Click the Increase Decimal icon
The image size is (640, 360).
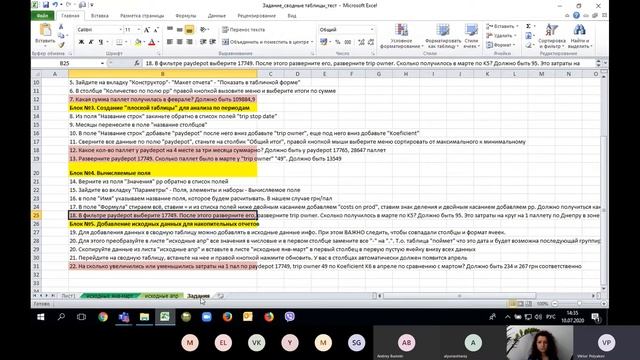click(x=361, y=42)
